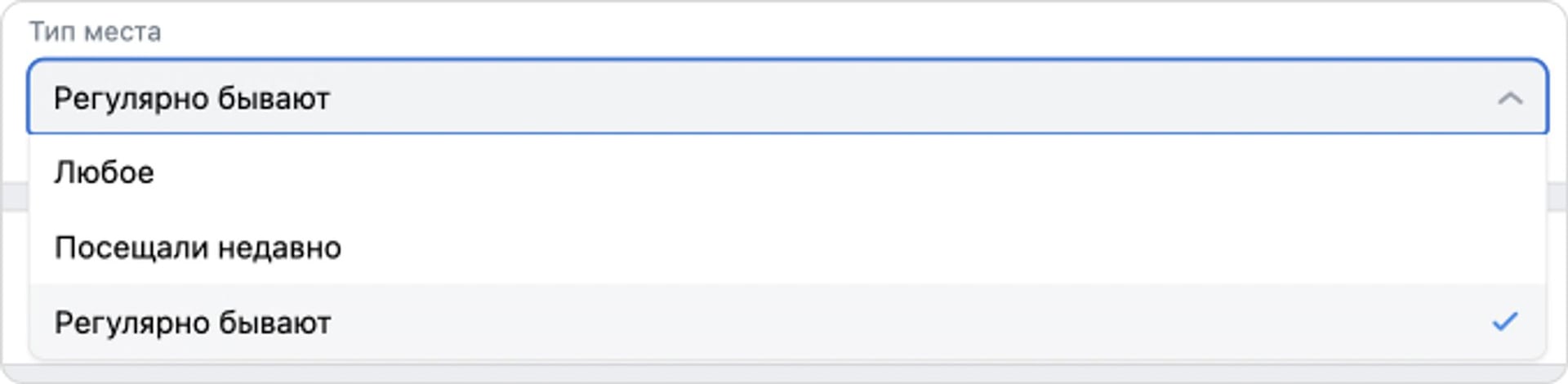This screenshot has width=1568, height=384.
Task: Choose Посещали недавно from the list
Action: click(198, 248)
